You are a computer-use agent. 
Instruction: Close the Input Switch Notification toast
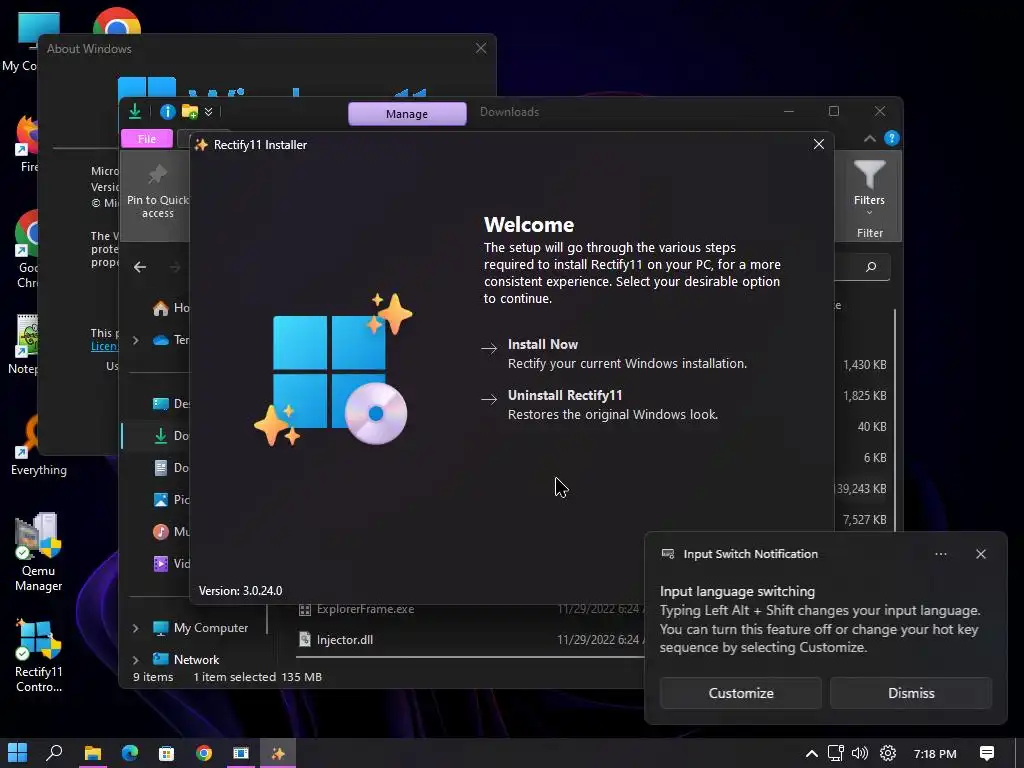click(x=980, y=554)
